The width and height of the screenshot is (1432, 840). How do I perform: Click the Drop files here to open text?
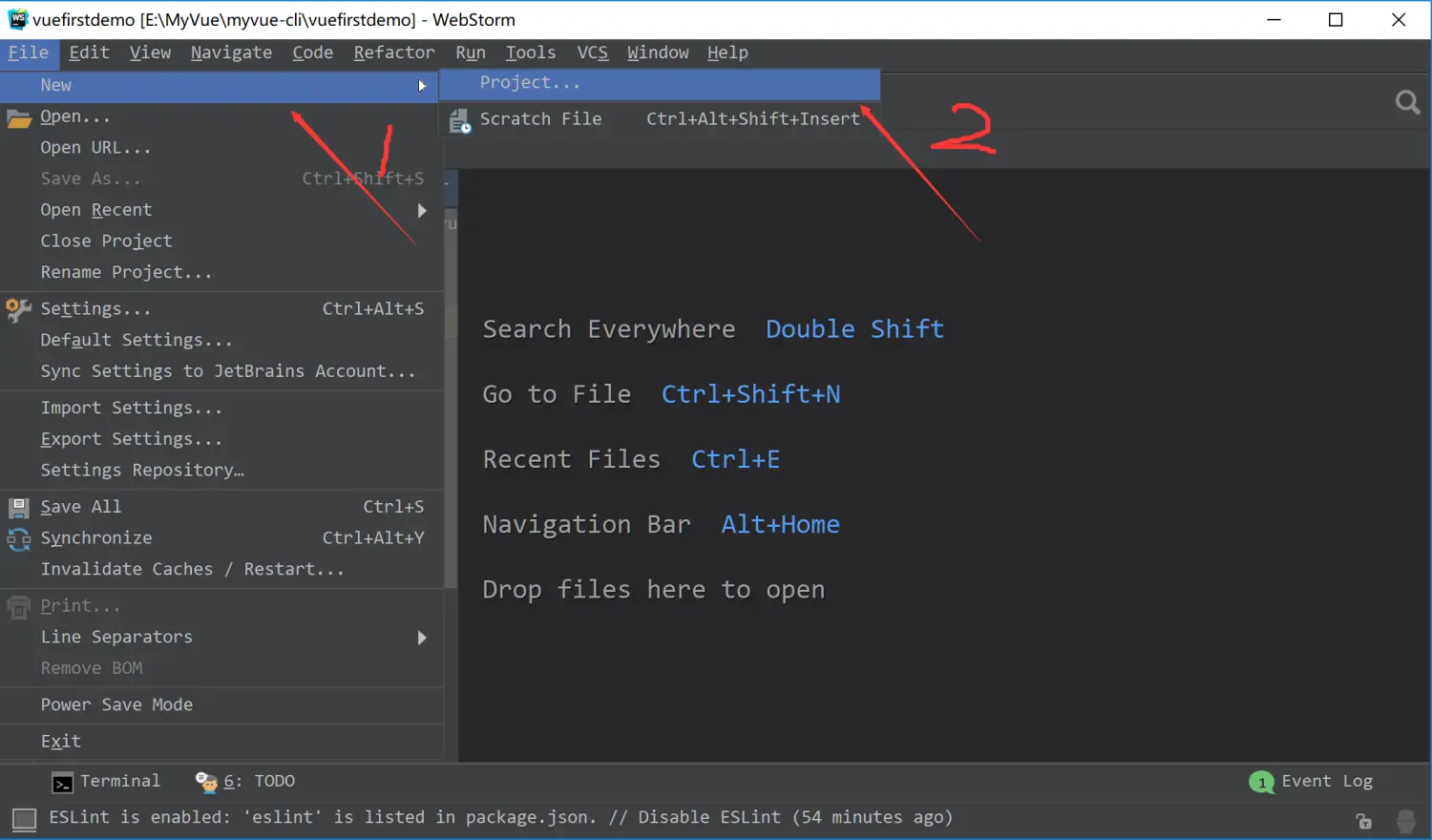click(653, 591)
